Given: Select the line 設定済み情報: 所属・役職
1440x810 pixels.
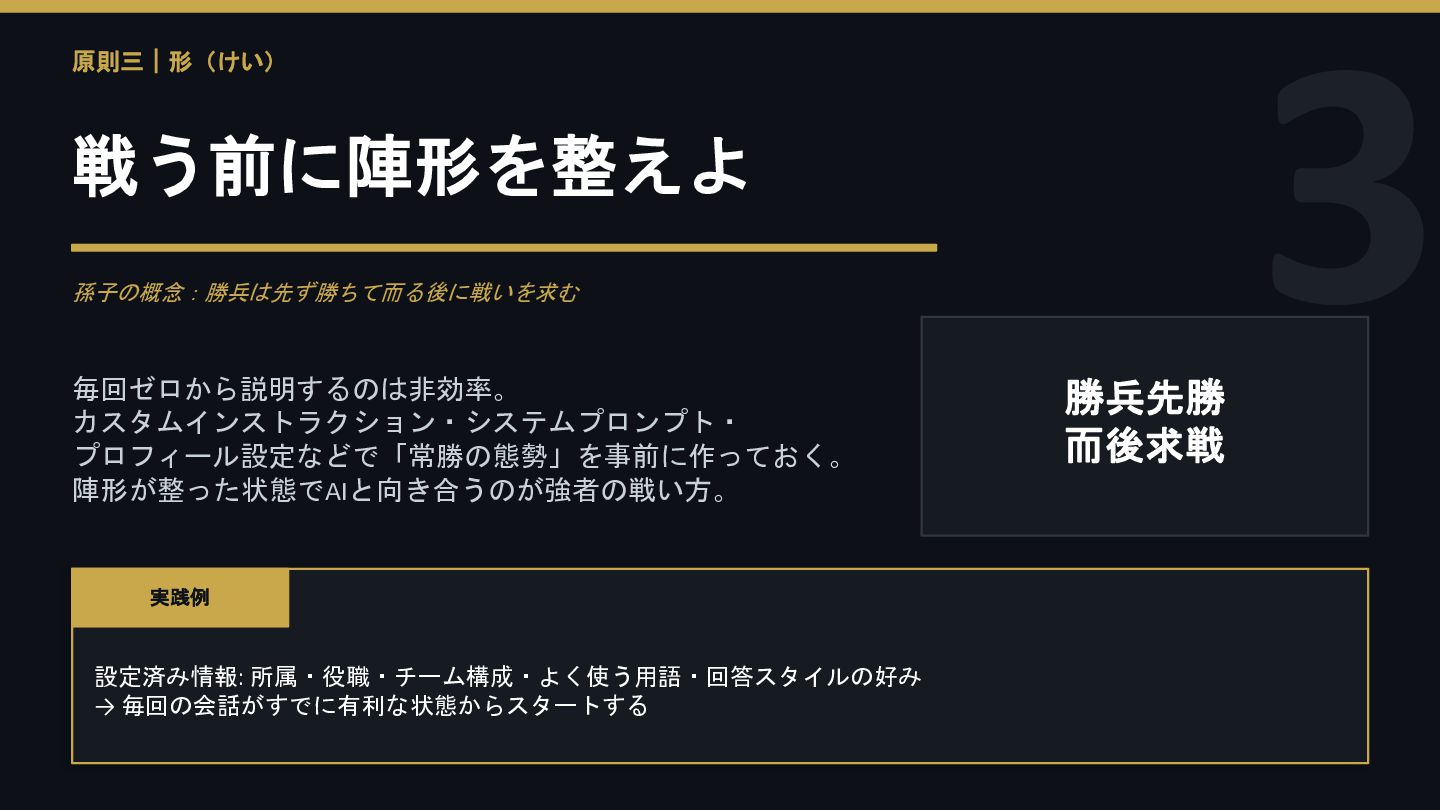Looking at the screenshot, I should tap(508, 677).
